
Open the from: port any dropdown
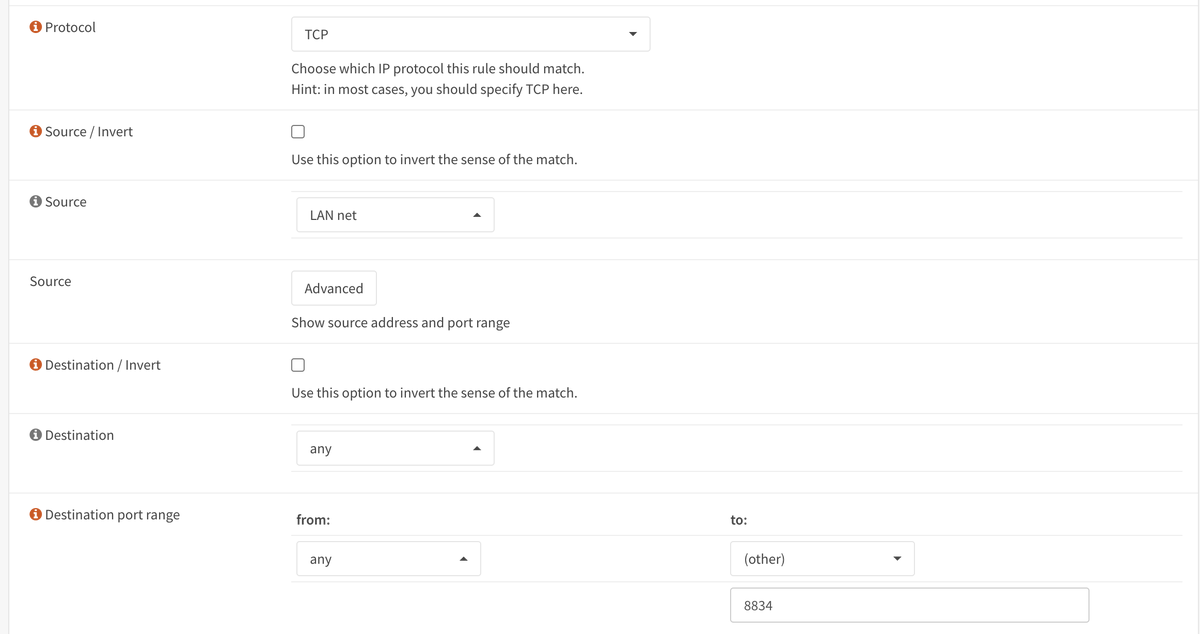(x=388, y=559)
